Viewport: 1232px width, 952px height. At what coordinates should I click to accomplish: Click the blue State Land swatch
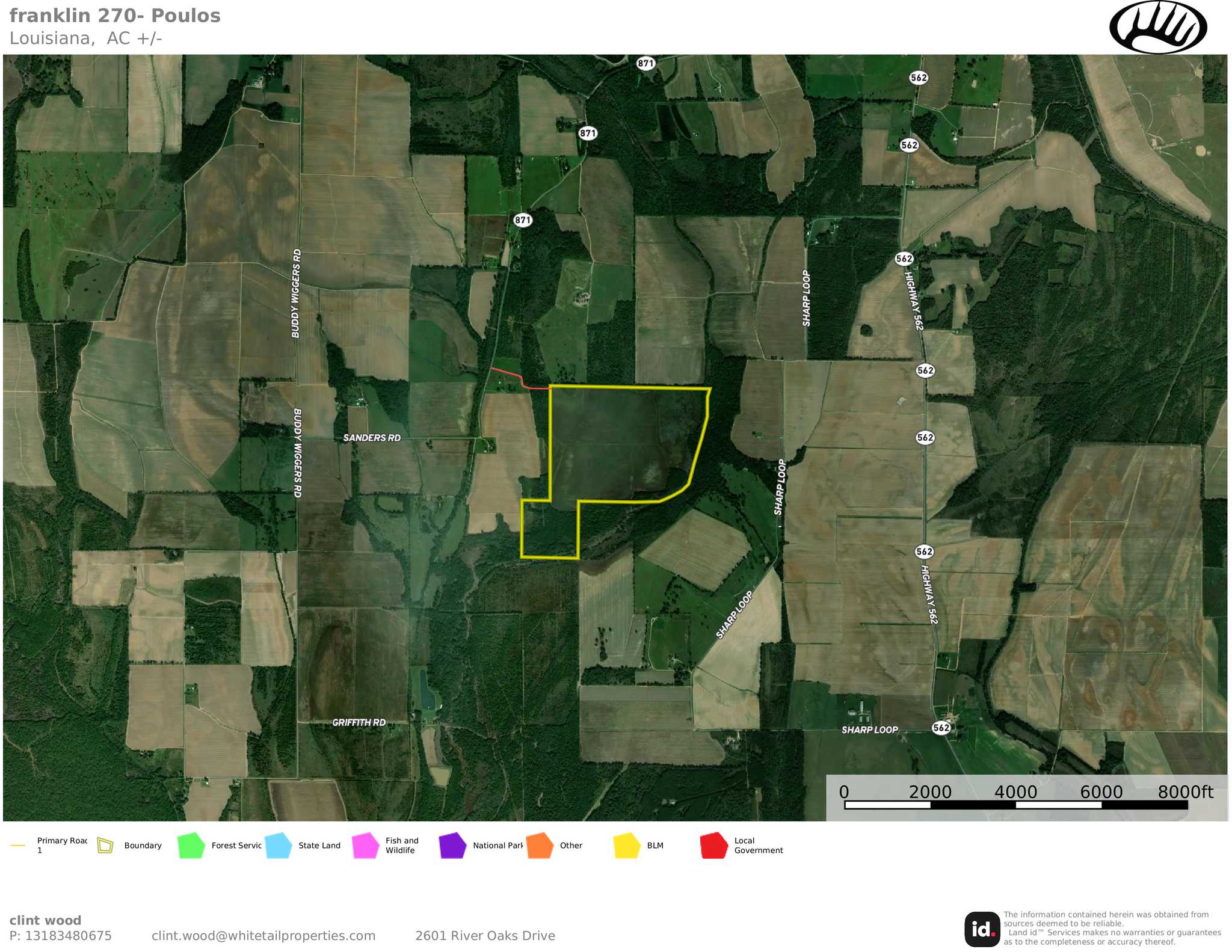279,845
